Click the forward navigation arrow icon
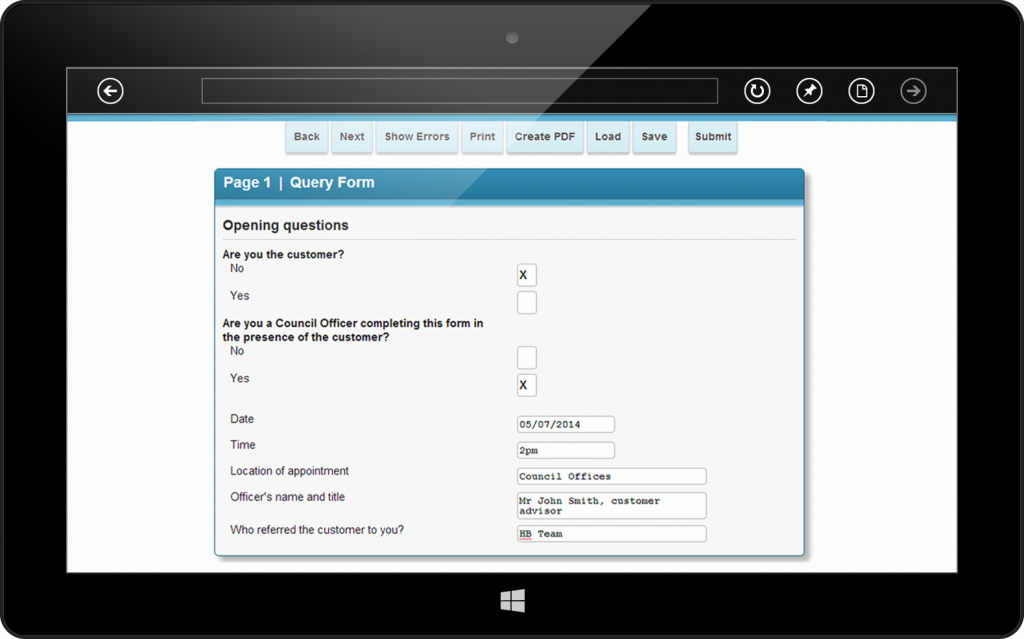This screenshot has height=639, width=1024. click(913, 91)
